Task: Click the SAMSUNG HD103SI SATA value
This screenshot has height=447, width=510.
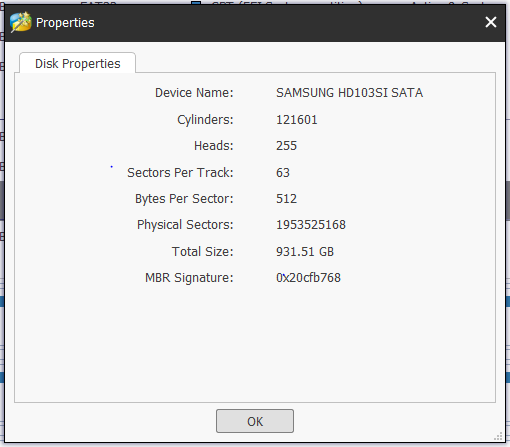Action: click(x=349, y=93)
